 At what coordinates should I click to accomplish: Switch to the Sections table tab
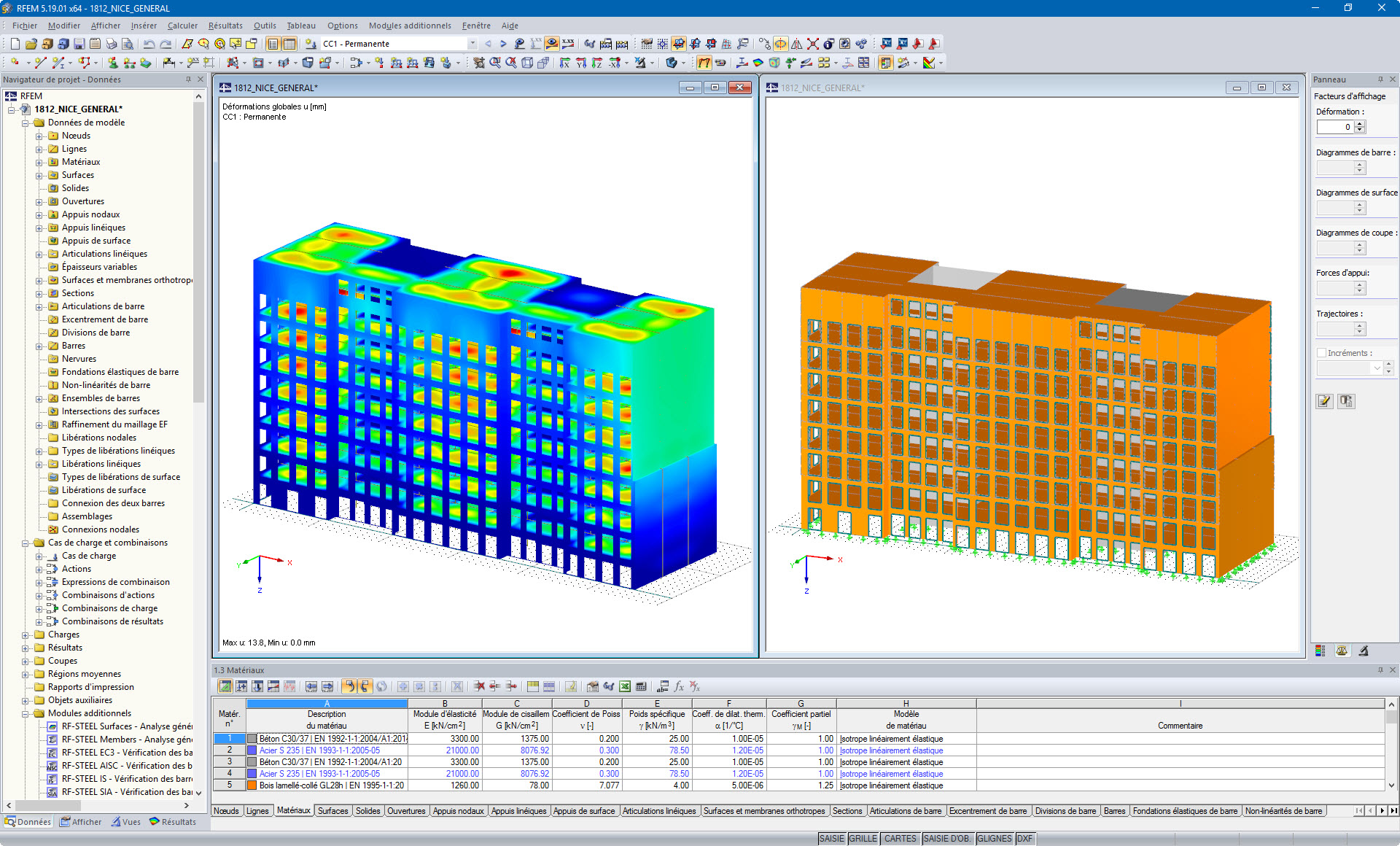(848, 811)
